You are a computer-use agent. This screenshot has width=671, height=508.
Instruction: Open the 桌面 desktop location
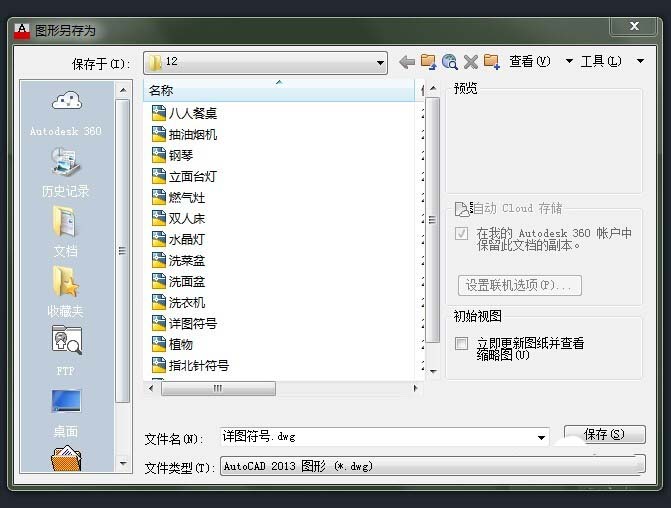[66, 413]
